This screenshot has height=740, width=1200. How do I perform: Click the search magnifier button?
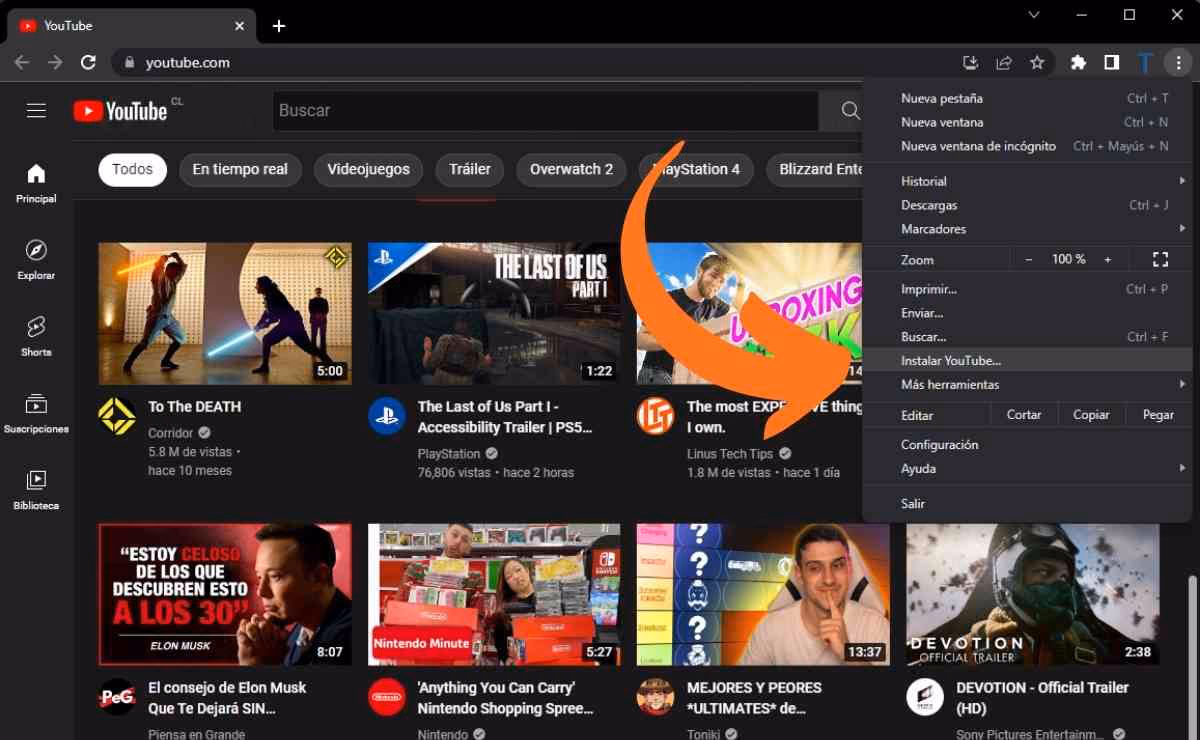pos(850,111)
